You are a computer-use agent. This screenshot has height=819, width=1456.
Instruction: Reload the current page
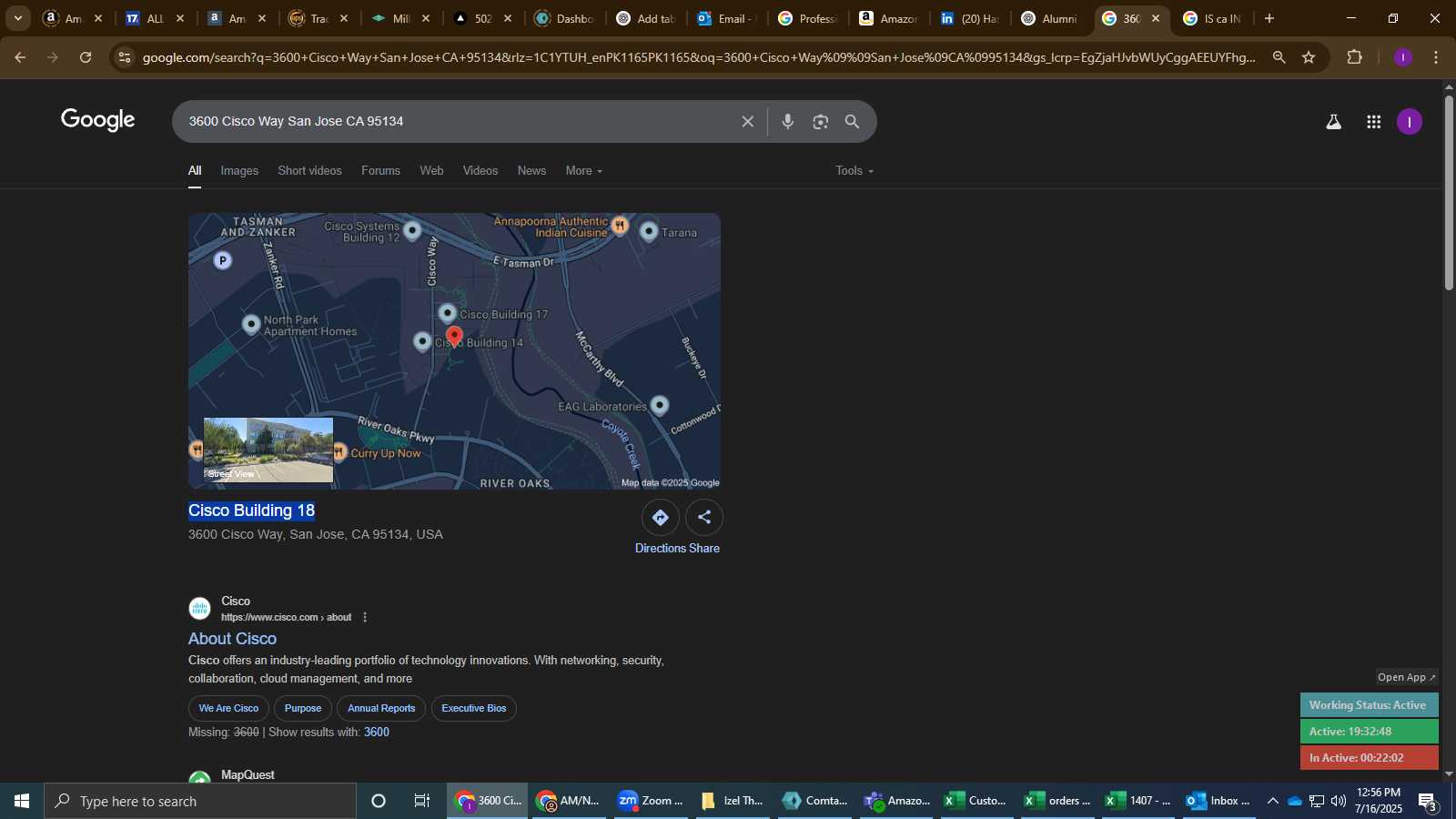[x=86, y=57]
